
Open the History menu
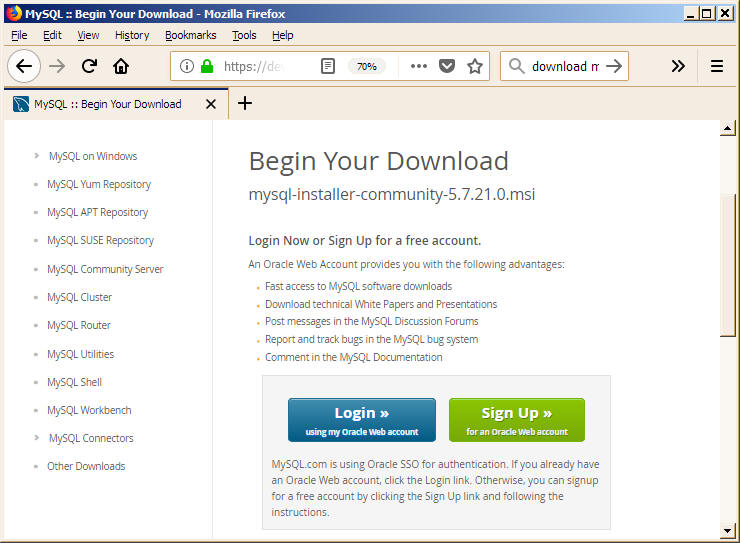click(132, 35)
